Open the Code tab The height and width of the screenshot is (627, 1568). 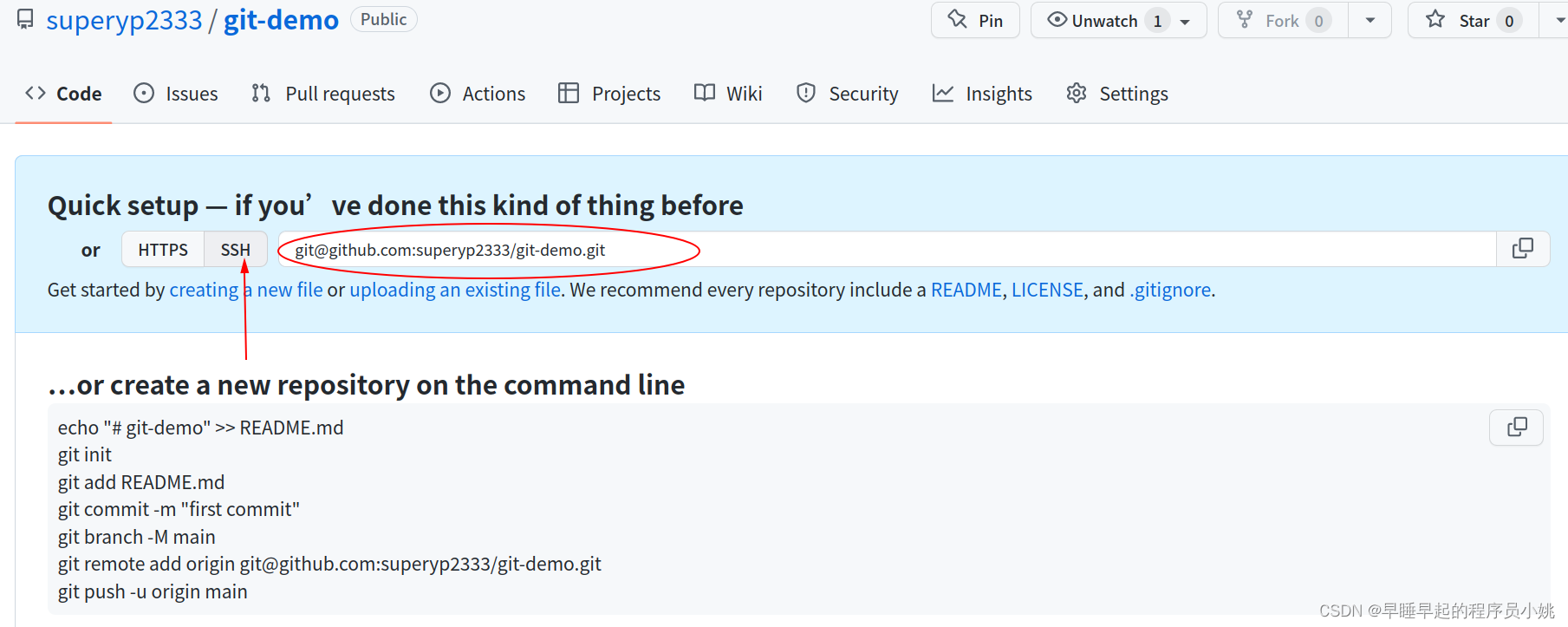[x=64, y=94]
